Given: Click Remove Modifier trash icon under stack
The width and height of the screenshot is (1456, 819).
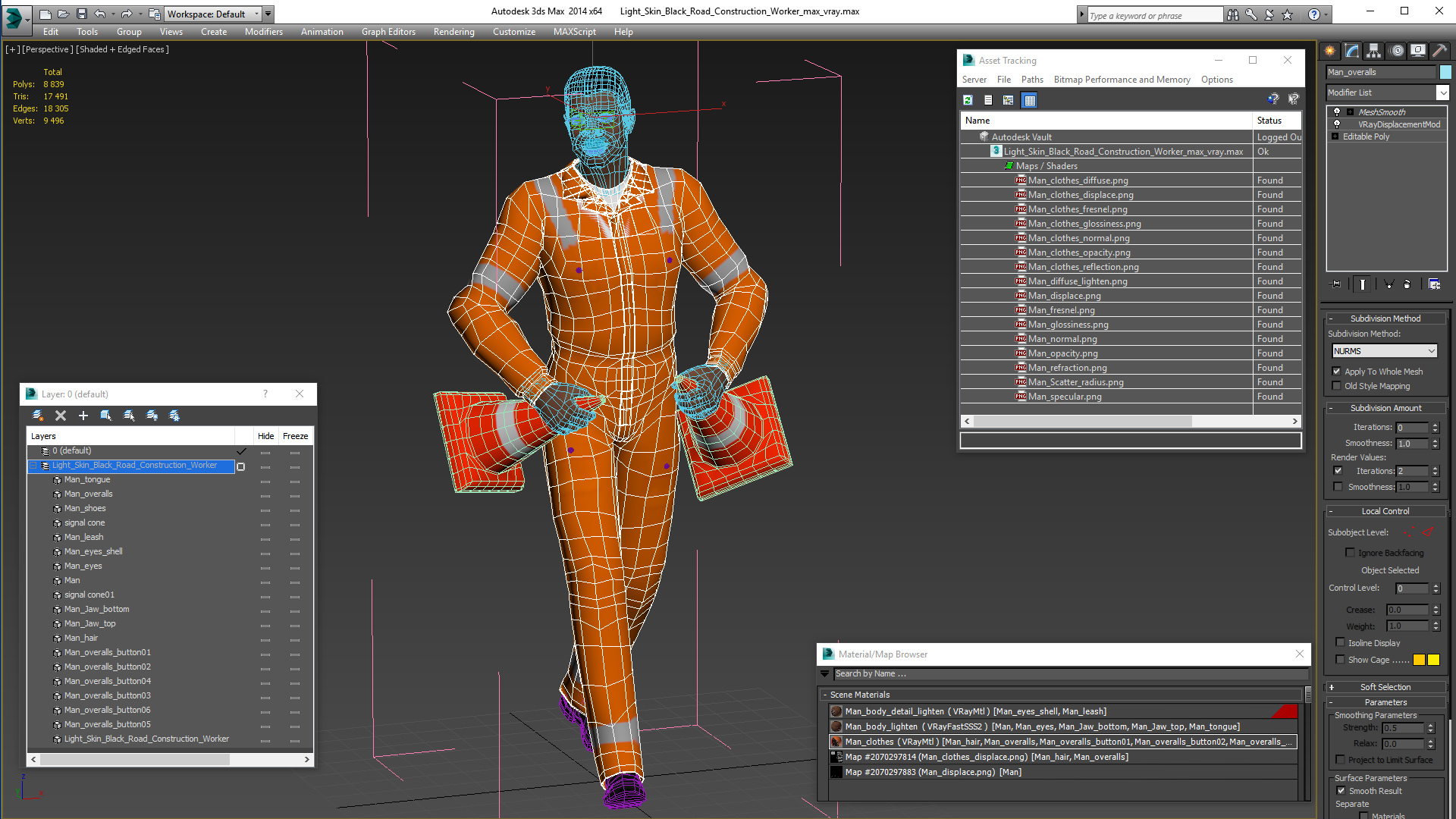Looking at the screenshot, I should [x=1407, y=284].
